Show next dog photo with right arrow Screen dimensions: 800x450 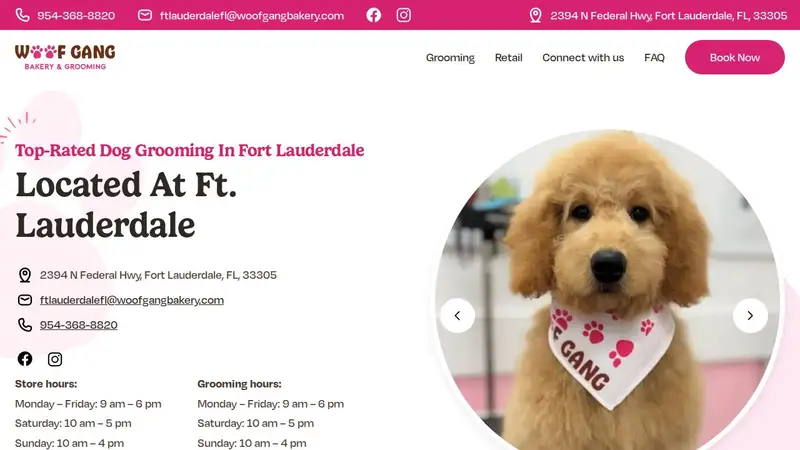tap(750, 316)
